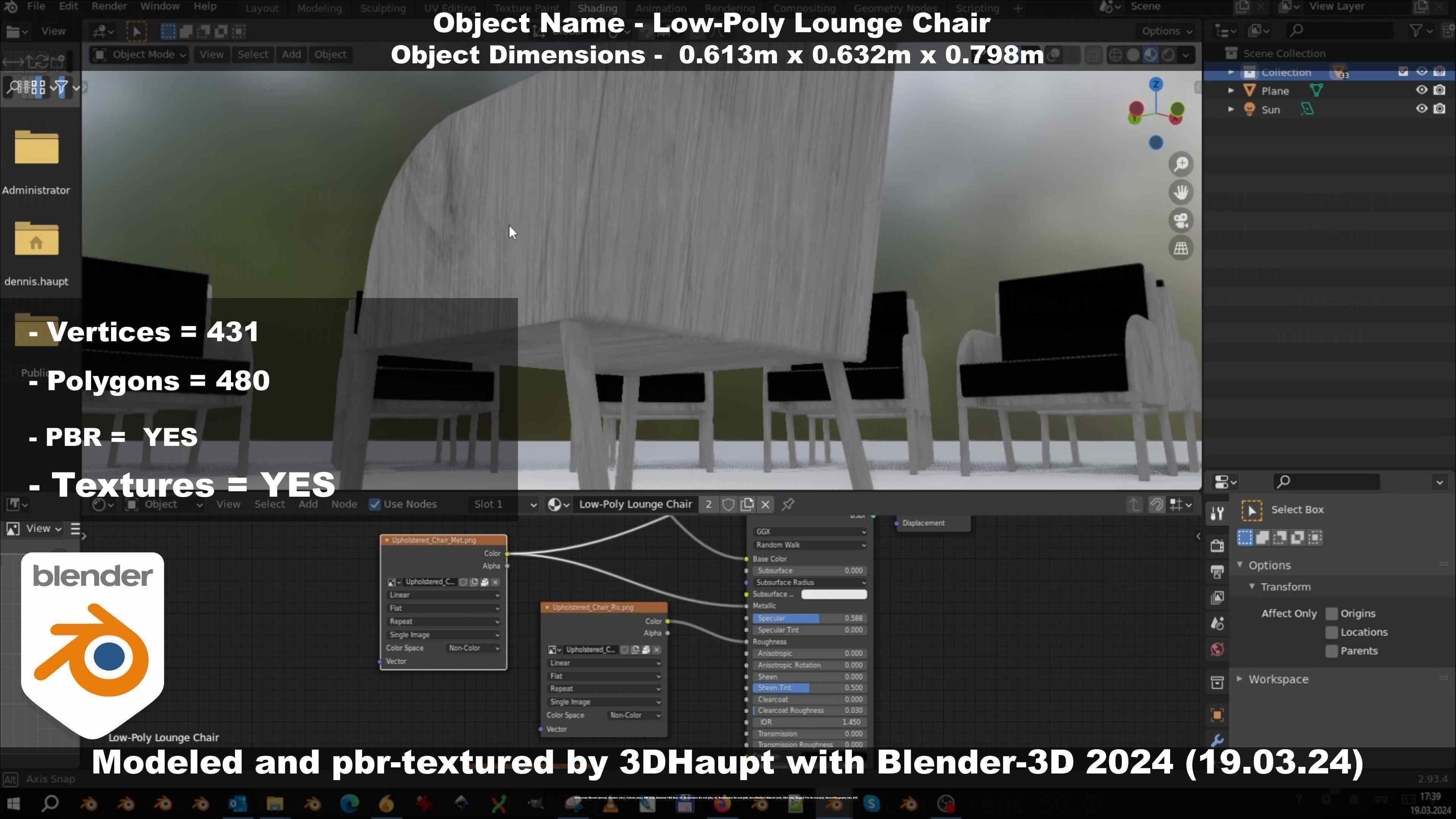Open the Options popover in viewport header
The height and width of the screenshot is (819, 1456).
[1166, 31]
